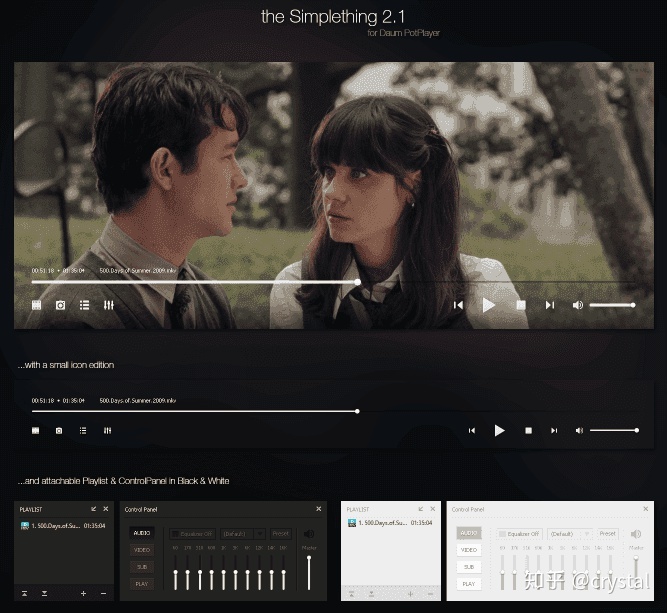Select AUDIO tab in white Control Panel
This screenshot has width=667, height=613.
(x=469, y=533)
